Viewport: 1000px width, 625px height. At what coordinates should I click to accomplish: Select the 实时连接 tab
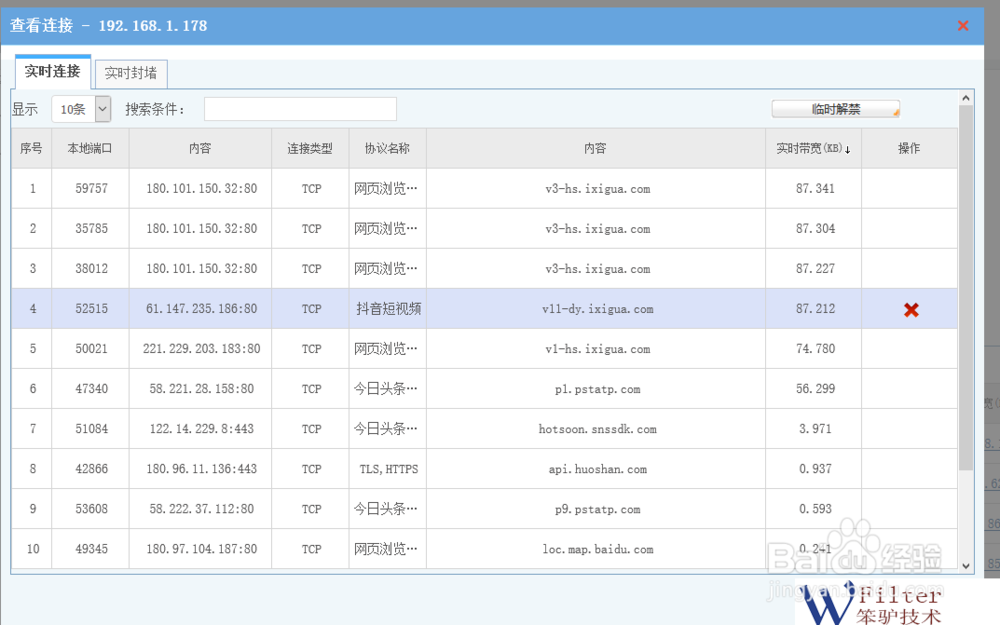(53, 71)
